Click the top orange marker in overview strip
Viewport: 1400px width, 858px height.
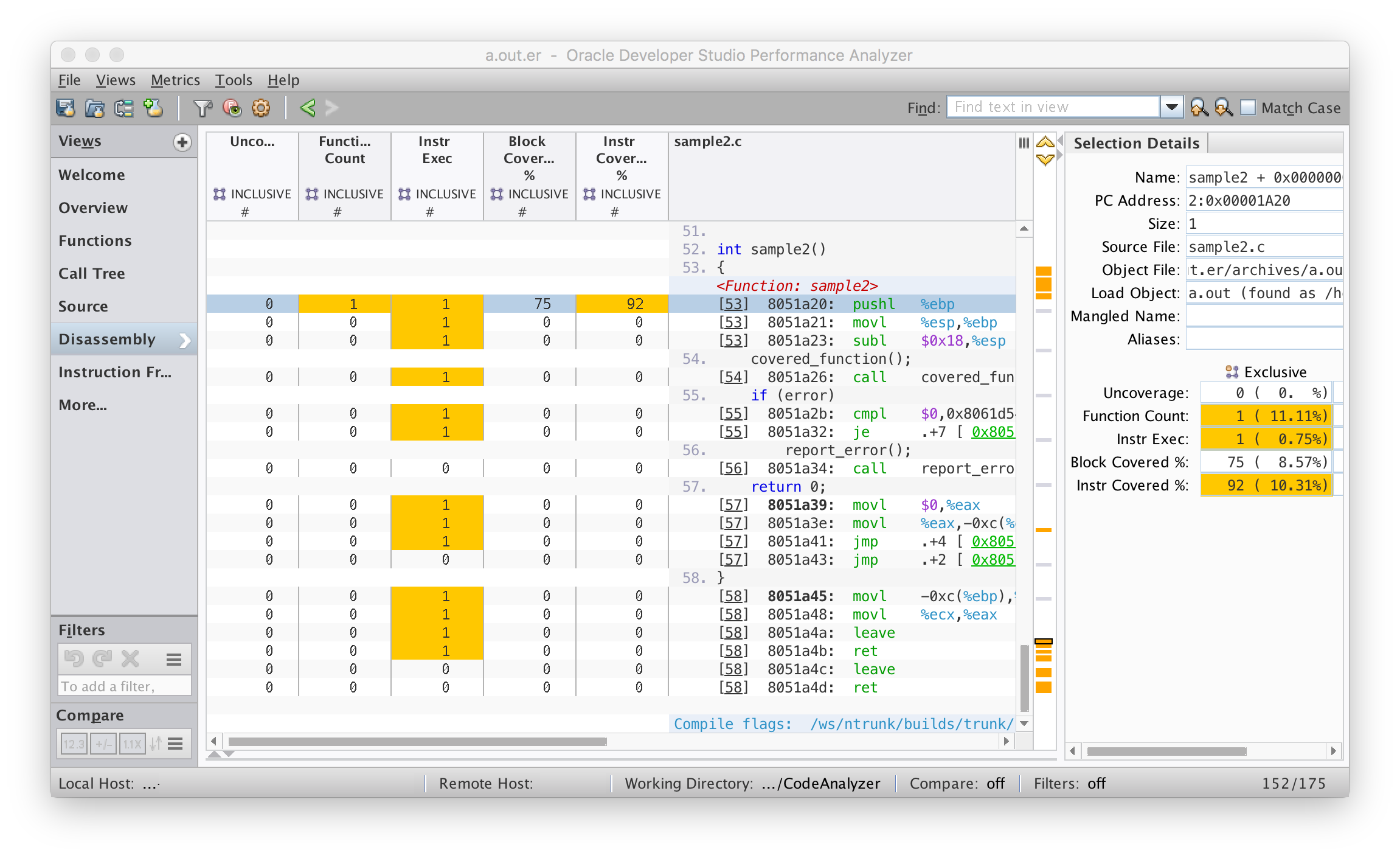pos(1044,271)
